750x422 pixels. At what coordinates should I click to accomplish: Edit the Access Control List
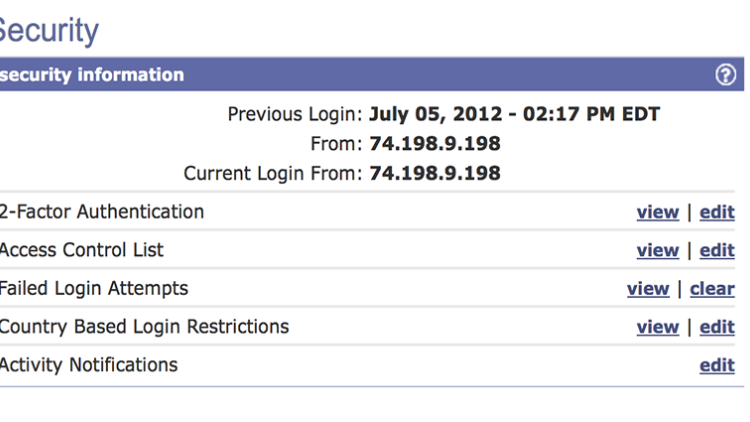[717, 250]
